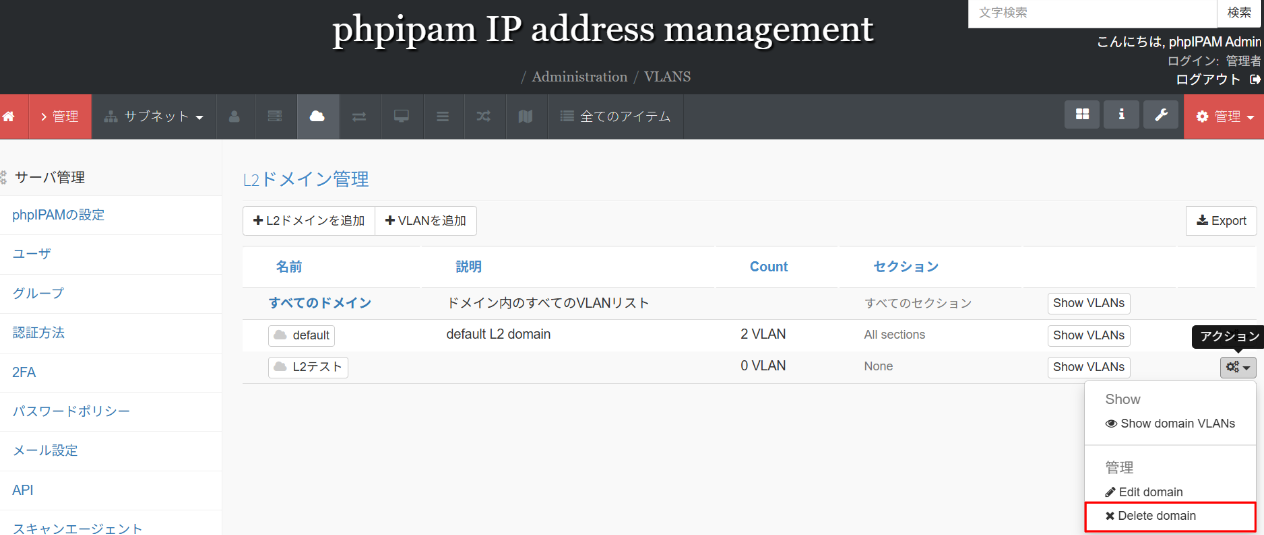
Task: Open the wrench tools icon button
Action: click(x=1161, y=115)
